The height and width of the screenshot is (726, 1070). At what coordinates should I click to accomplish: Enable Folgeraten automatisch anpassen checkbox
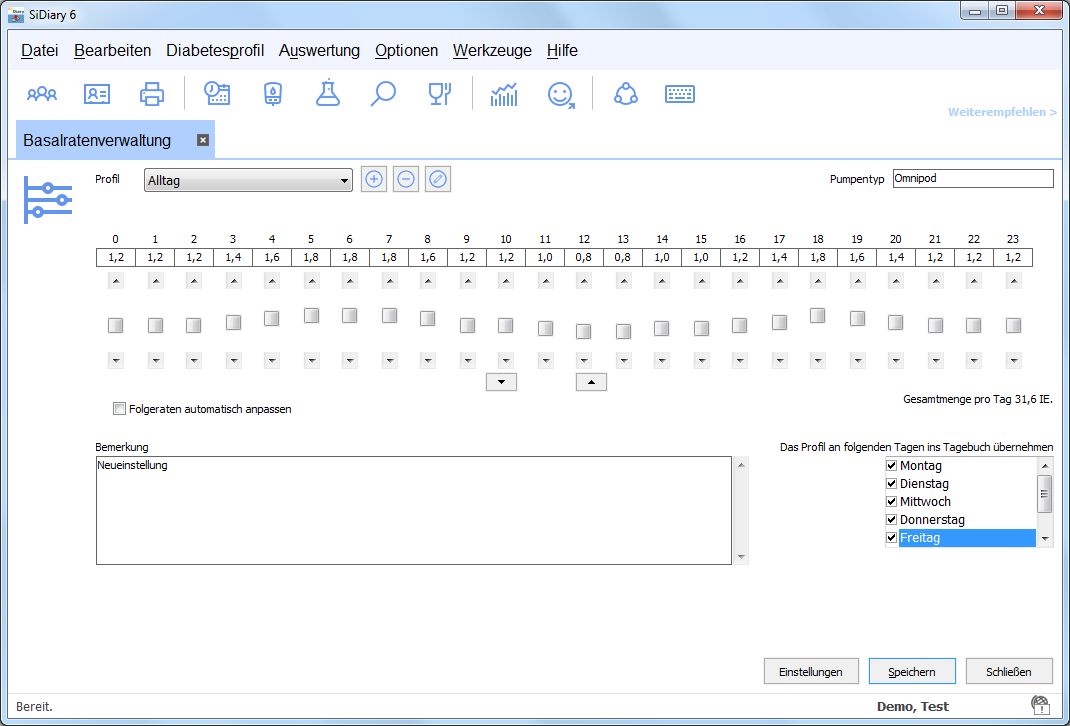(x=120, y=409)
